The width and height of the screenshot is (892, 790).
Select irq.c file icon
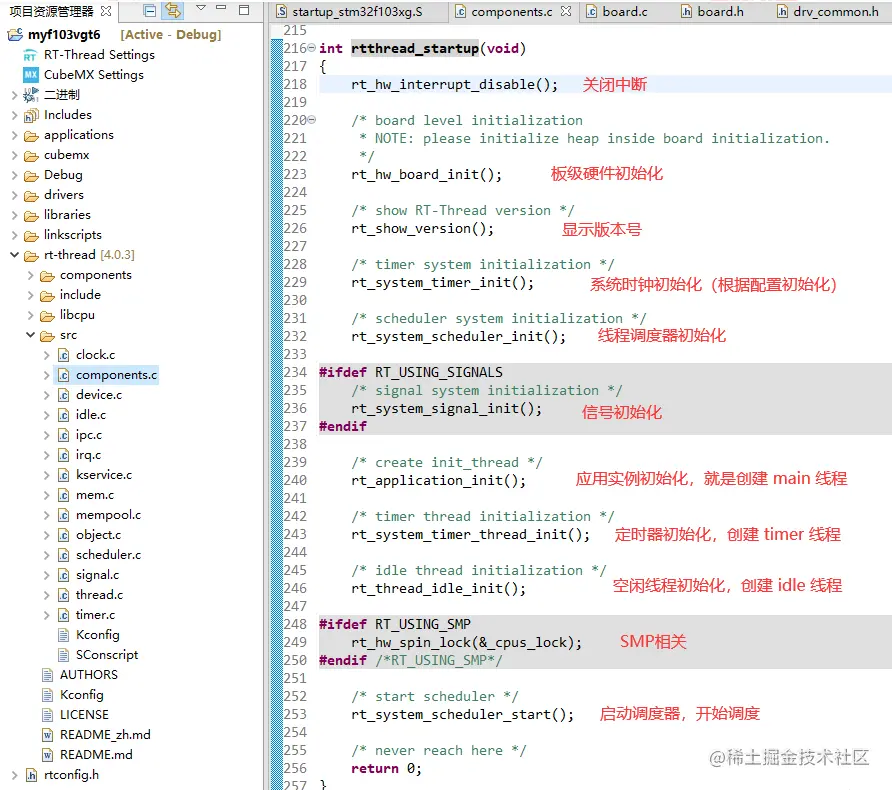(64, 456)
